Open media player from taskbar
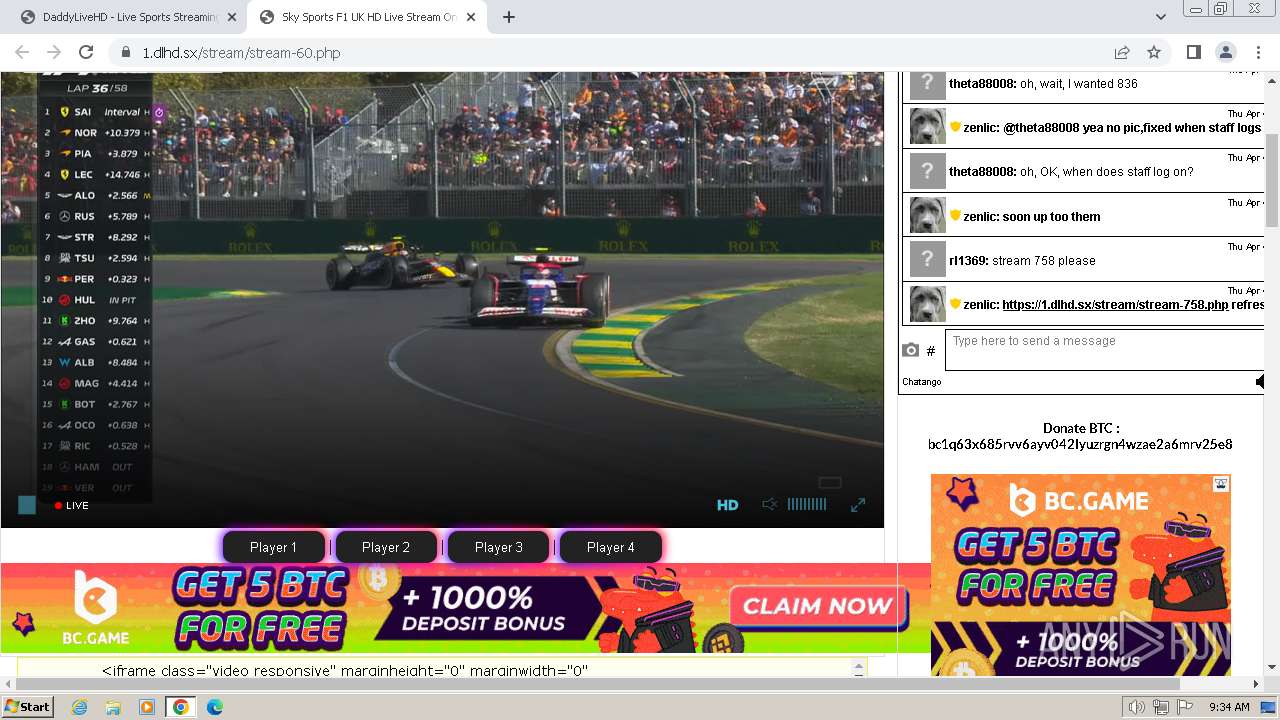The height and width of the screenshot is (720, 1280). 147,707
